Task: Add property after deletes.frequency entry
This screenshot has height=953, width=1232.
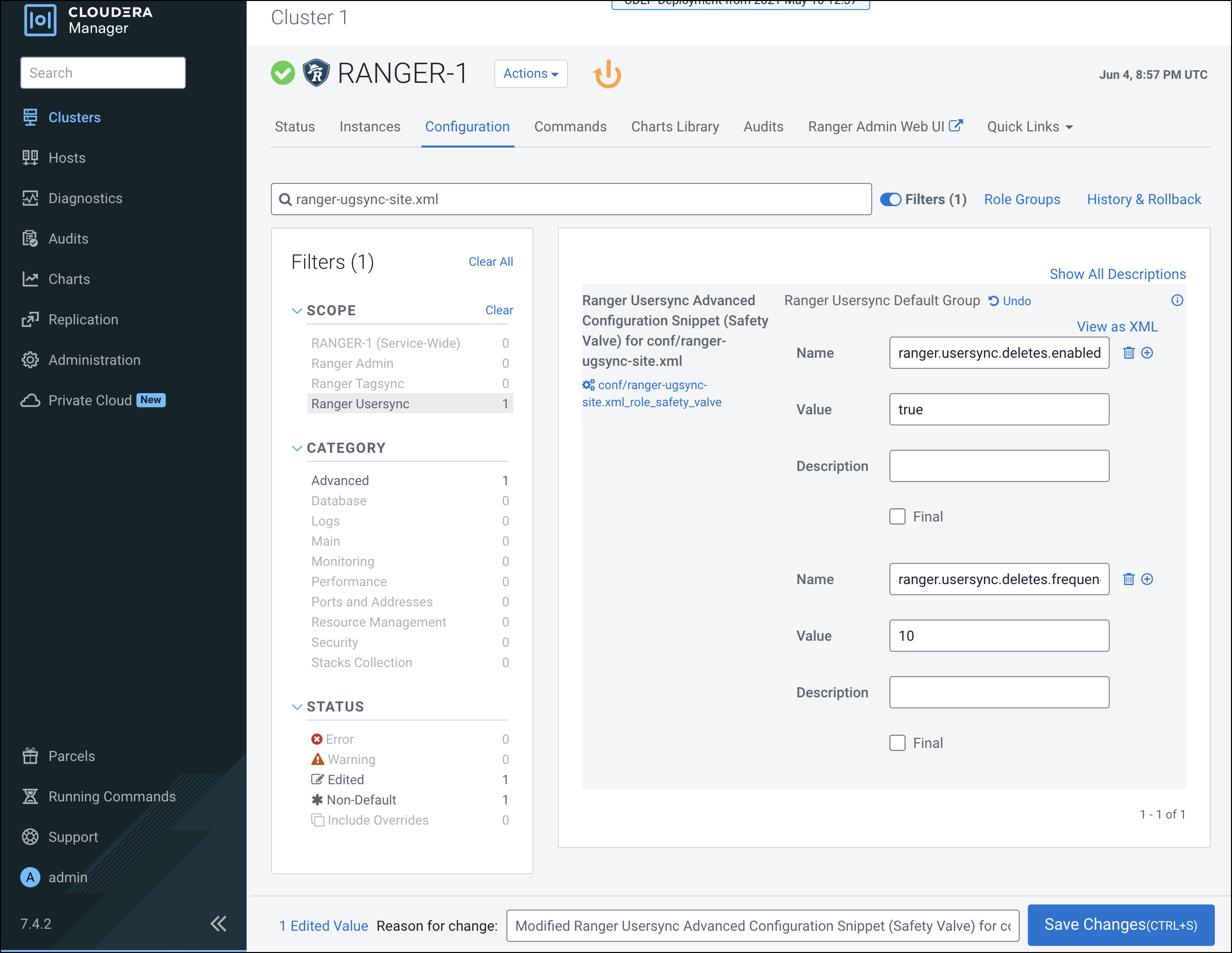Action: point(1147,579)
